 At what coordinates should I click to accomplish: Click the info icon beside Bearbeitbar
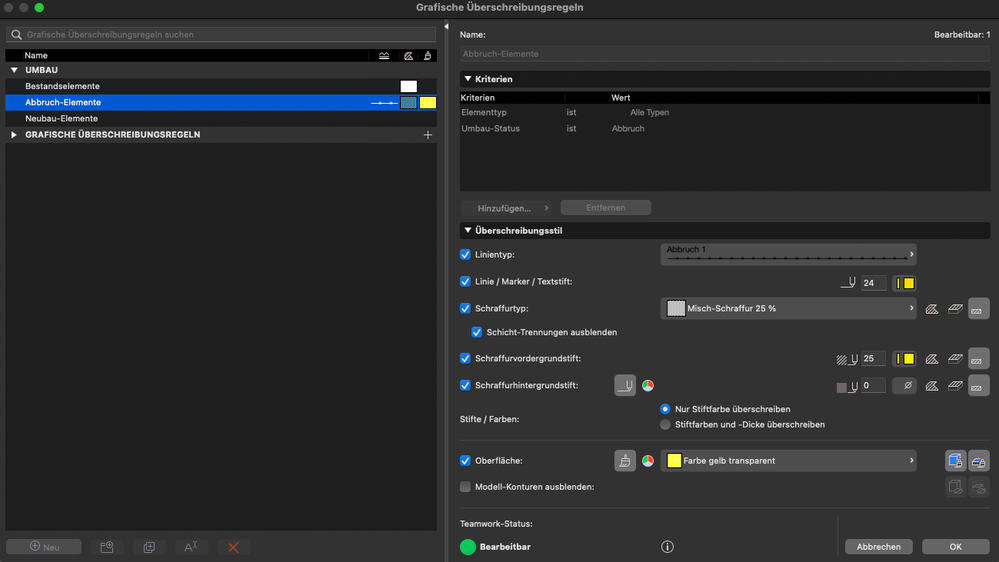(667, 547)
